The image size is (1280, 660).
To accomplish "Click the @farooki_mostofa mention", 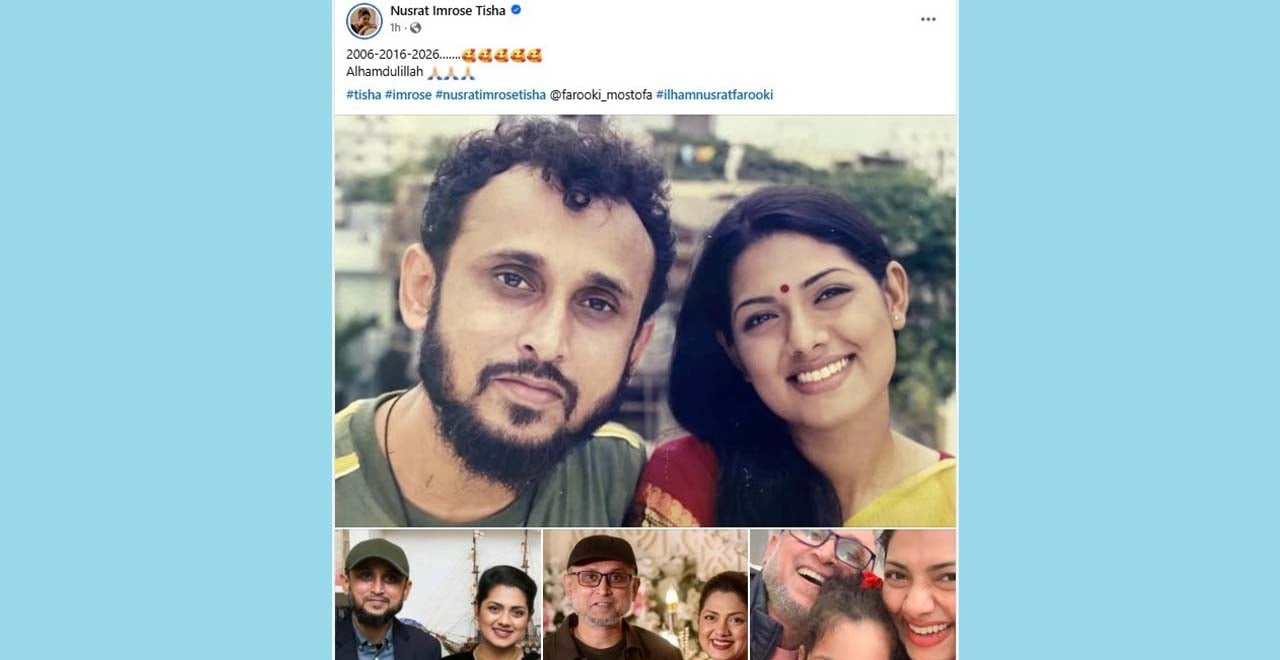I will tap(601, 95).
